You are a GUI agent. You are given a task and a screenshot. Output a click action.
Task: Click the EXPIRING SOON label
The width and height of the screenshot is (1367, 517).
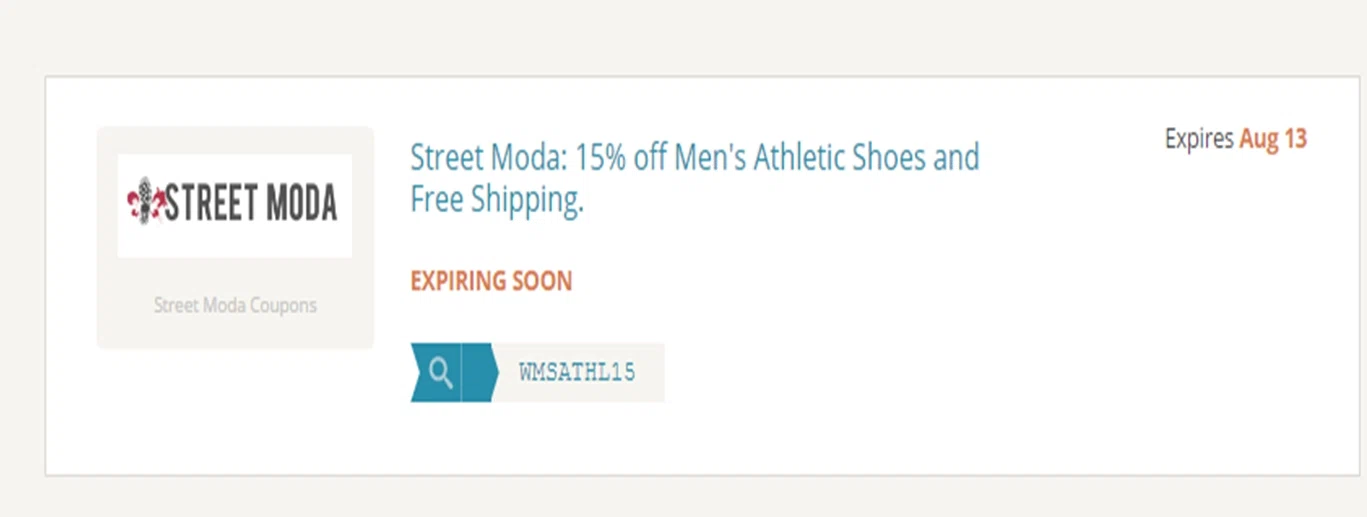point(491,281)
